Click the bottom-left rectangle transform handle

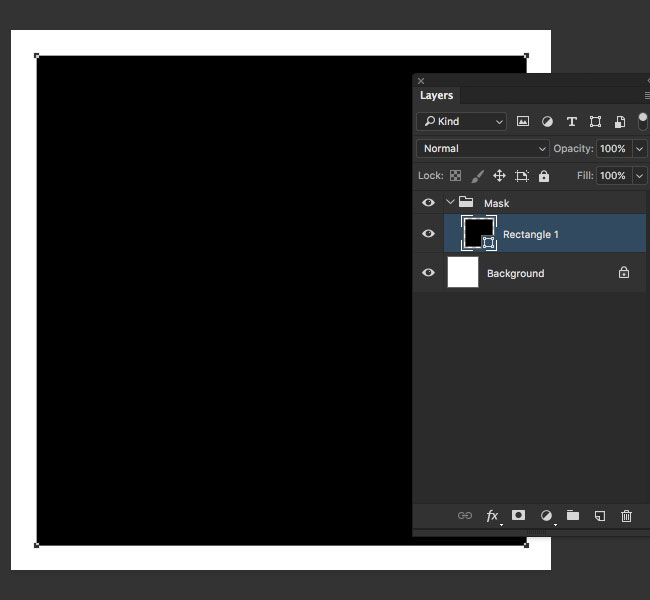(x=36, y=545)
